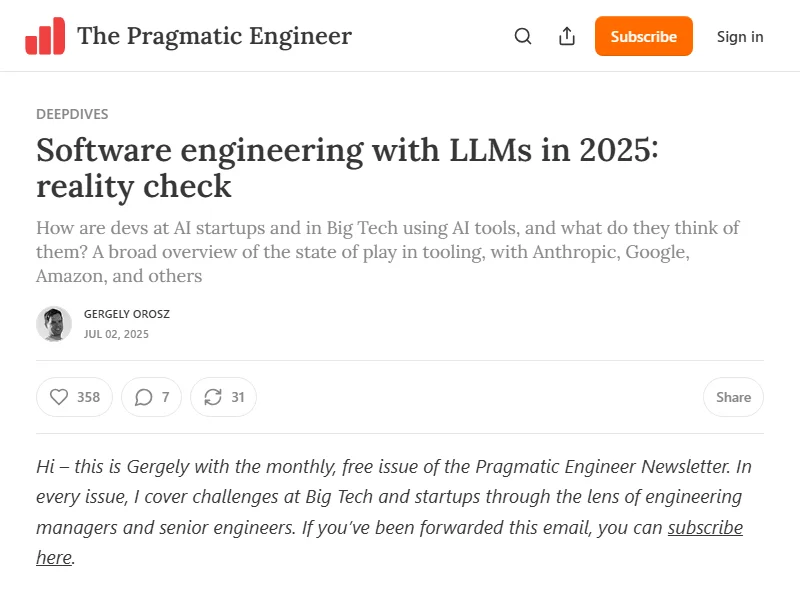Viewport: 800px width, 600px height.
Task: Open the DEEPDIVES category label
Action: 72,114
